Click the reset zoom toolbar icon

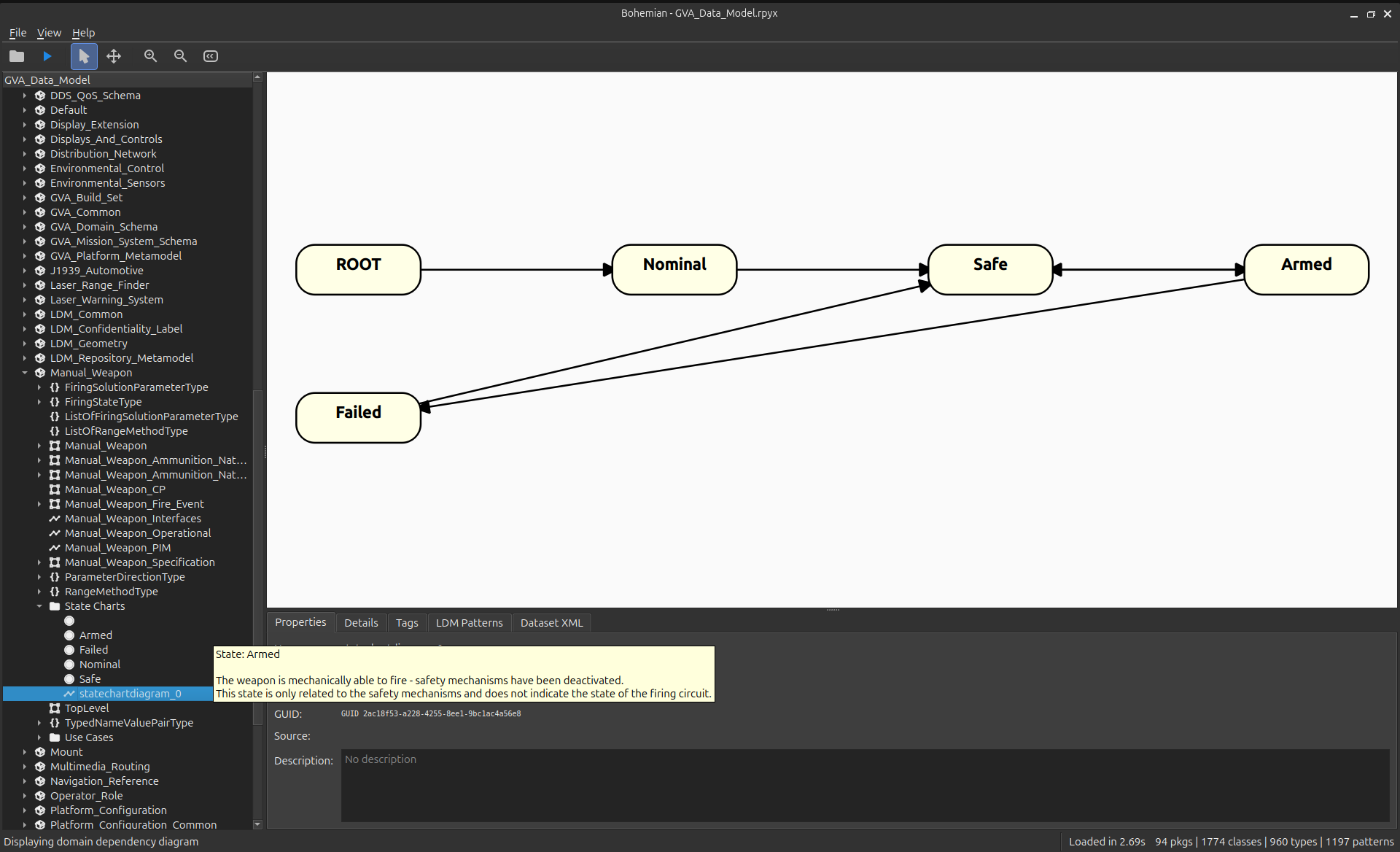tap(211, 56)
